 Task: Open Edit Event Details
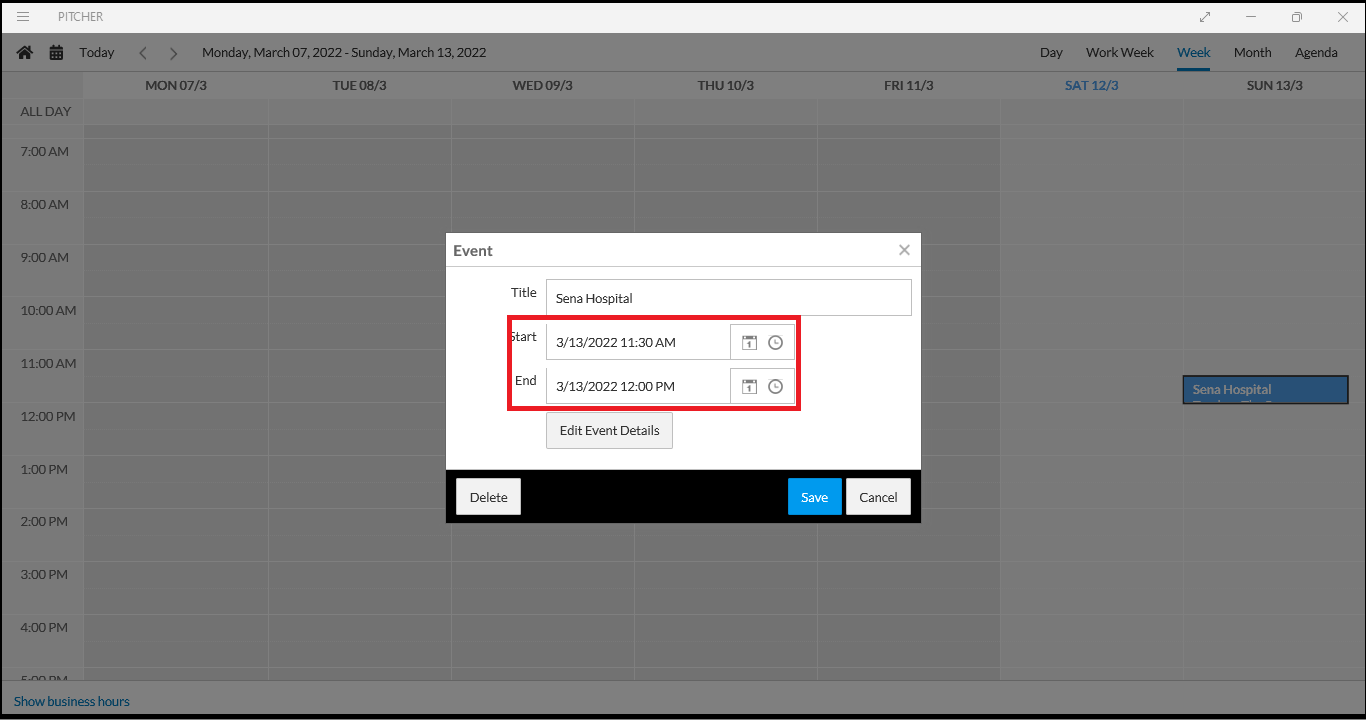[x=609, y=431]
